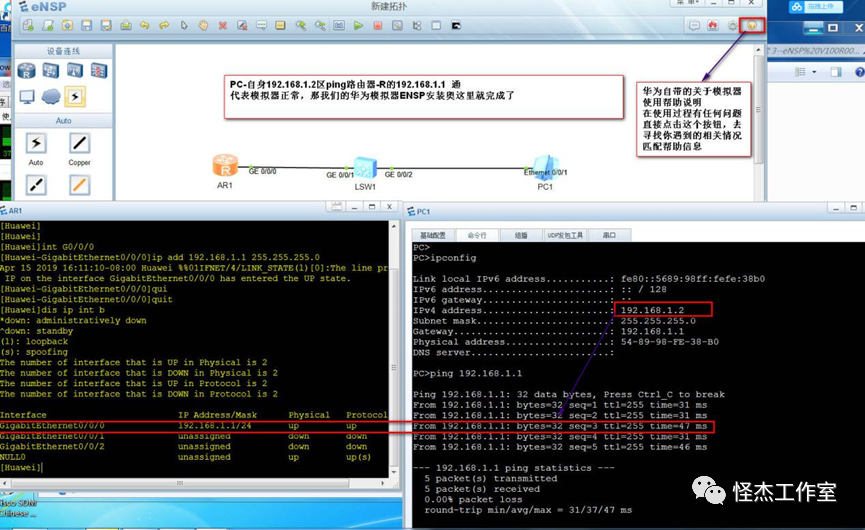This screenshot has width=865, height=530.
Task: Choose the Serial dashed black cable
Action: click(x=36, y=185)
